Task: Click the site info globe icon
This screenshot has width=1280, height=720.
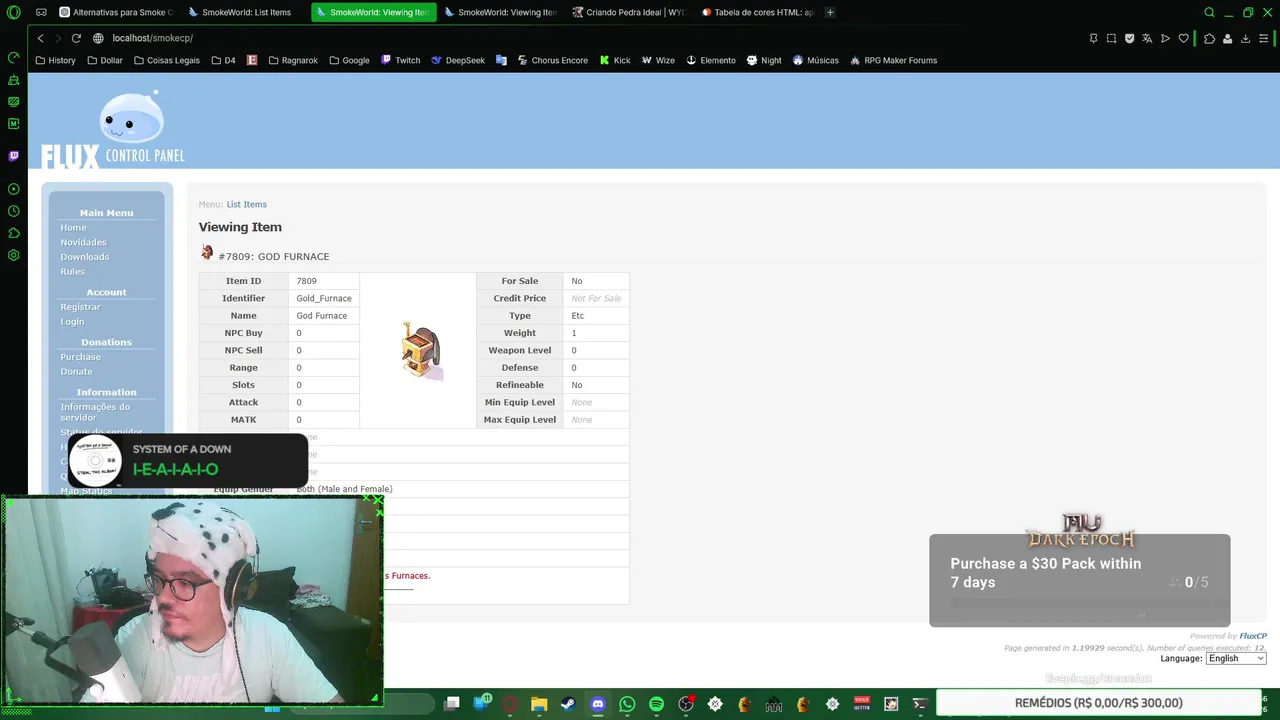Action: tap(98, 38)
